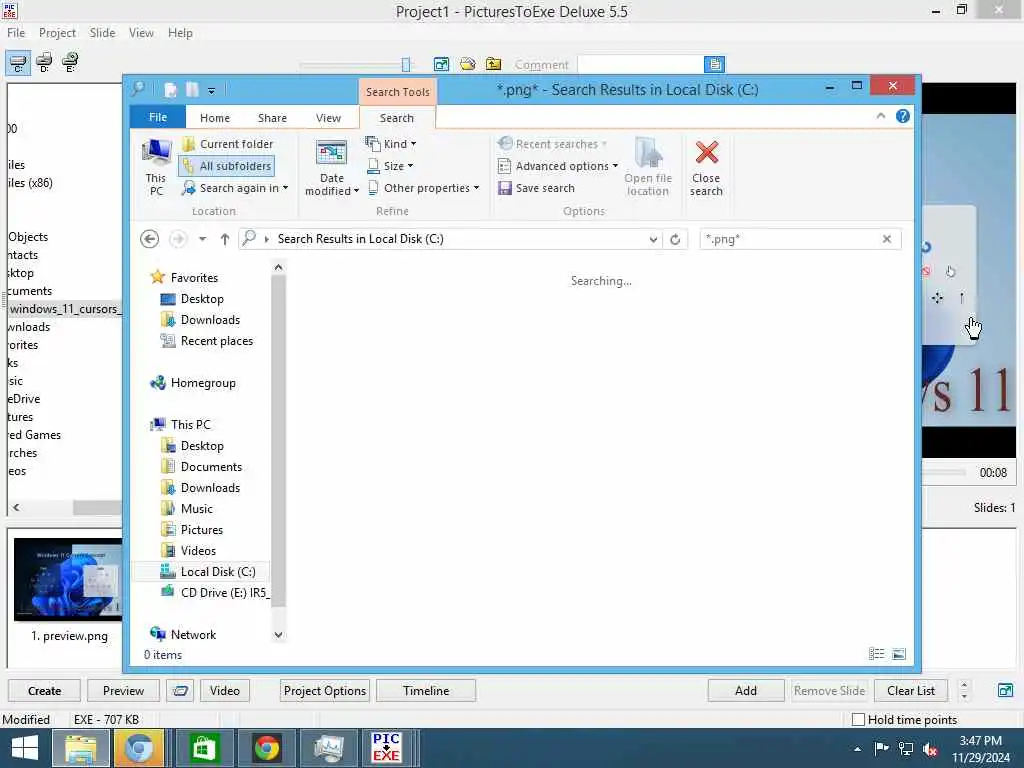This screenshot has width=1024, height=768.
Task: Click the refresh icon beside address bar
Action: click(675, 240)
